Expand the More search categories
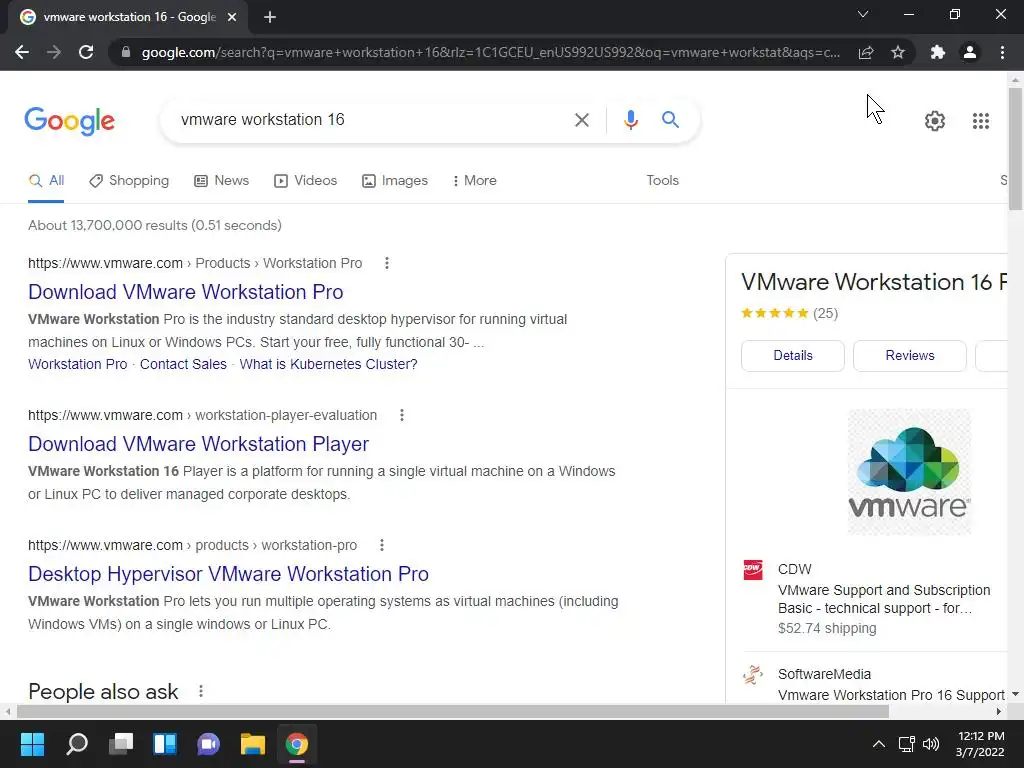Screen dimensions: 1024x768 pyautogui.click(x=475, y=180)
